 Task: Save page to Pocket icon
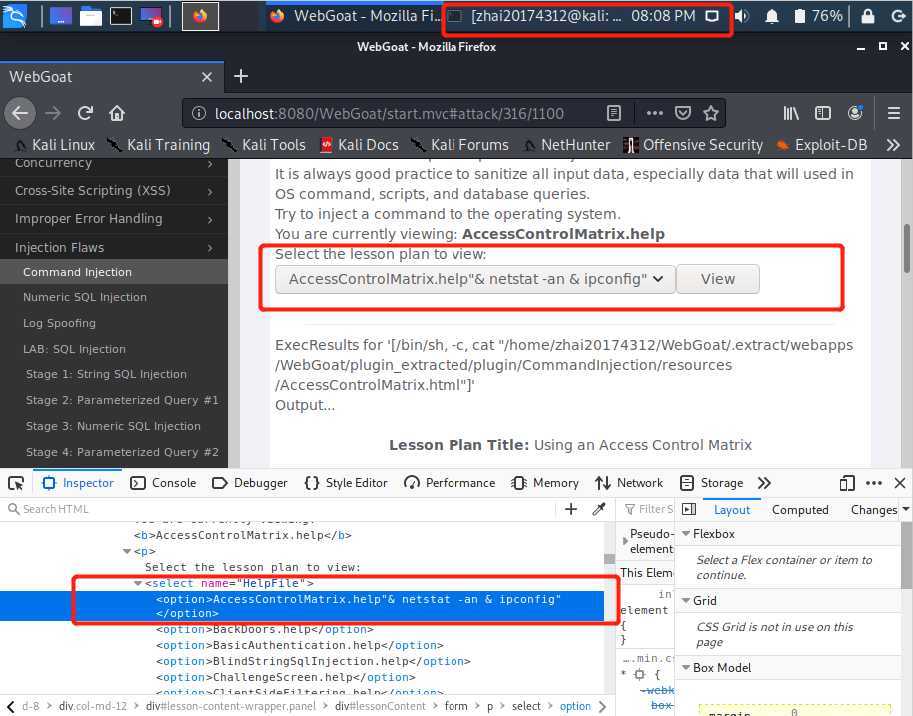682,113
